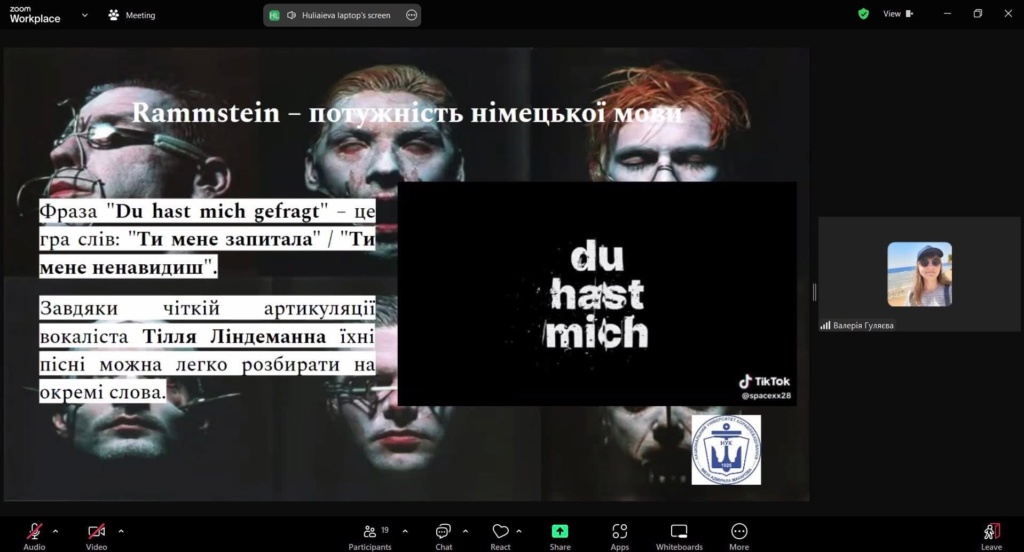This screenshot has height=552, width=1024.
Task: Click the text 'Тілля Ліндеманна'
Action: point(234,336)
